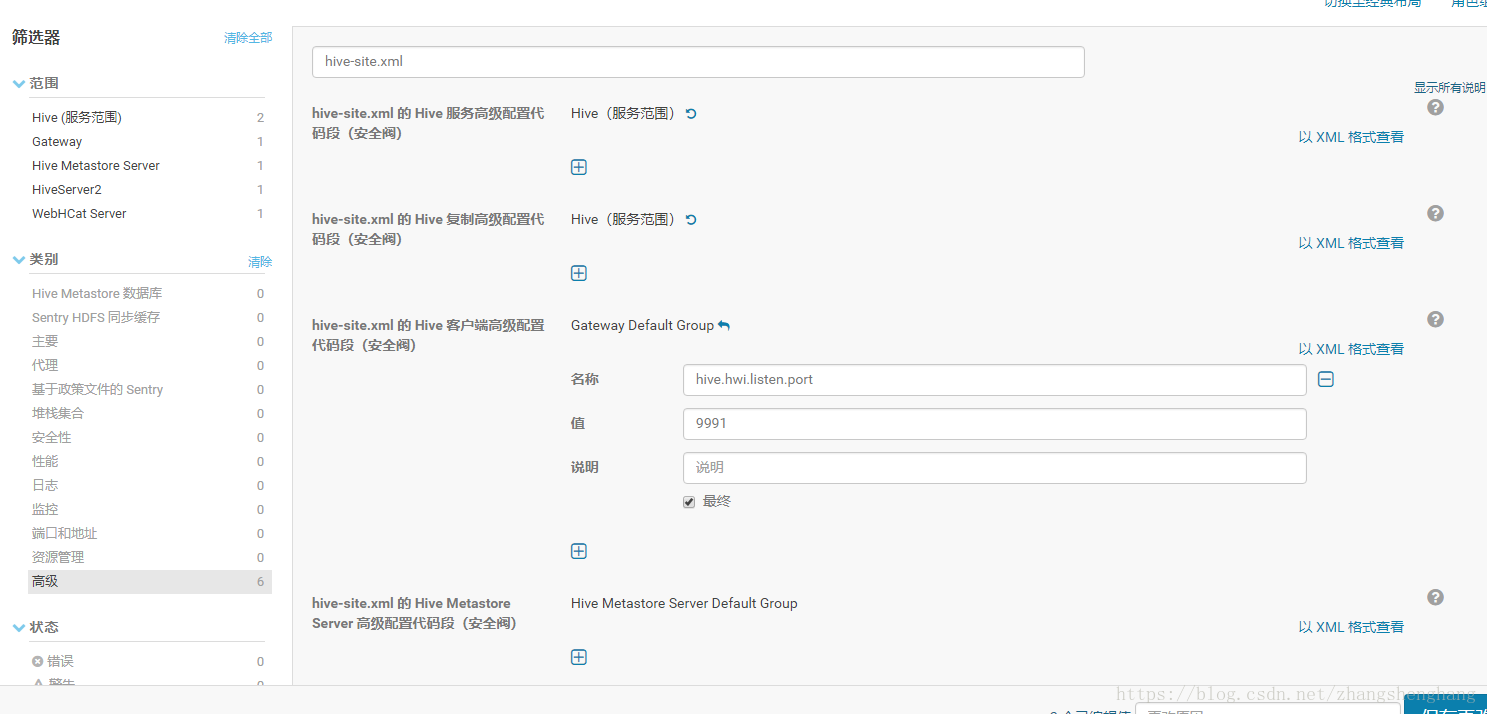Select the 代理 category filter
The image size is (1487, 714).
pyautogui.click(x=150, y=365)
